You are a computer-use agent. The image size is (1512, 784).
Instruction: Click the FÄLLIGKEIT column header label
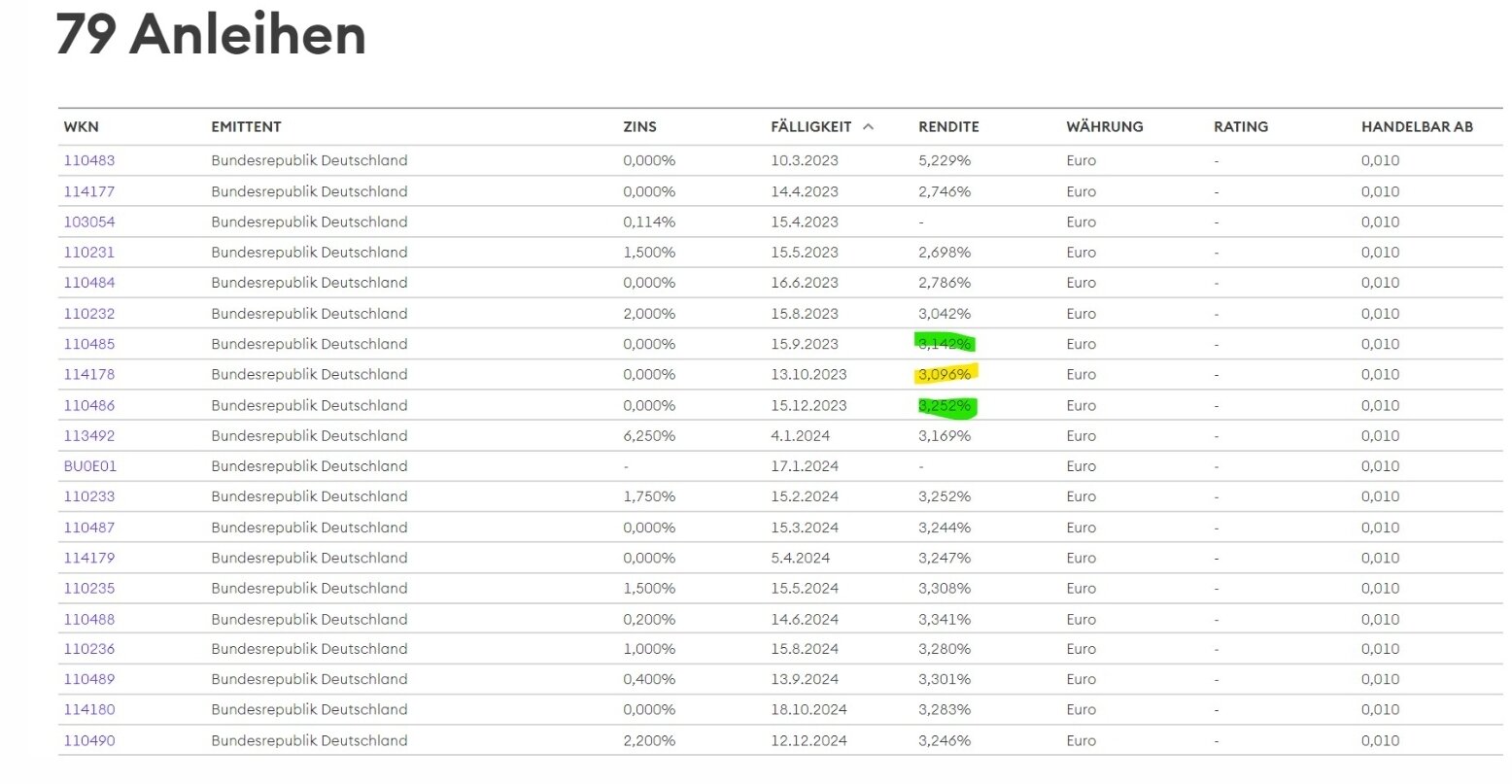(x=810, y=126)
